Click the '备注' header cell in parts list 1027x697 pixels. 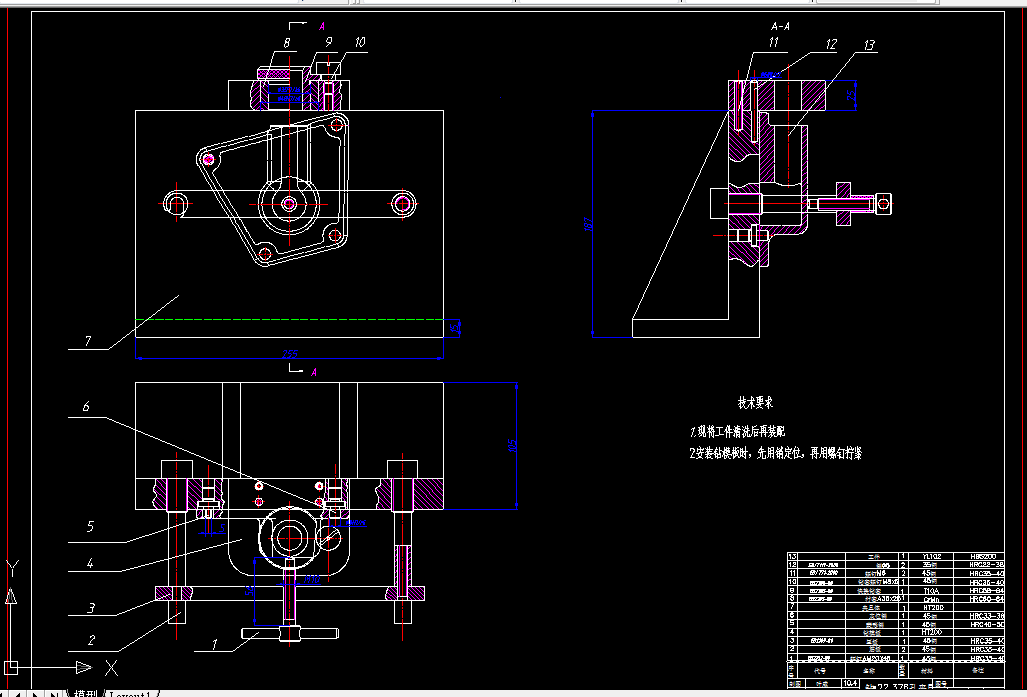click(x=978, y=671)
